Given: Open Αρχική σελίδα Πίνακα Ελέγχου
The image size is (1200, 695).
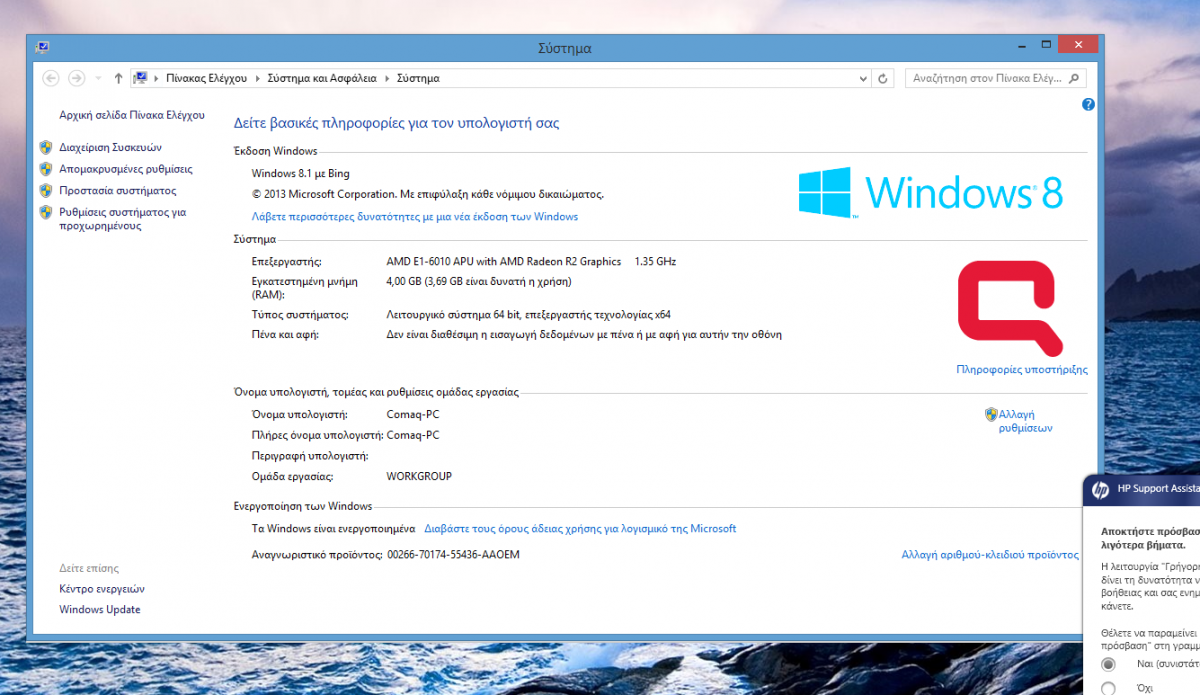Looking at the screenshot, I should point(132,115).
